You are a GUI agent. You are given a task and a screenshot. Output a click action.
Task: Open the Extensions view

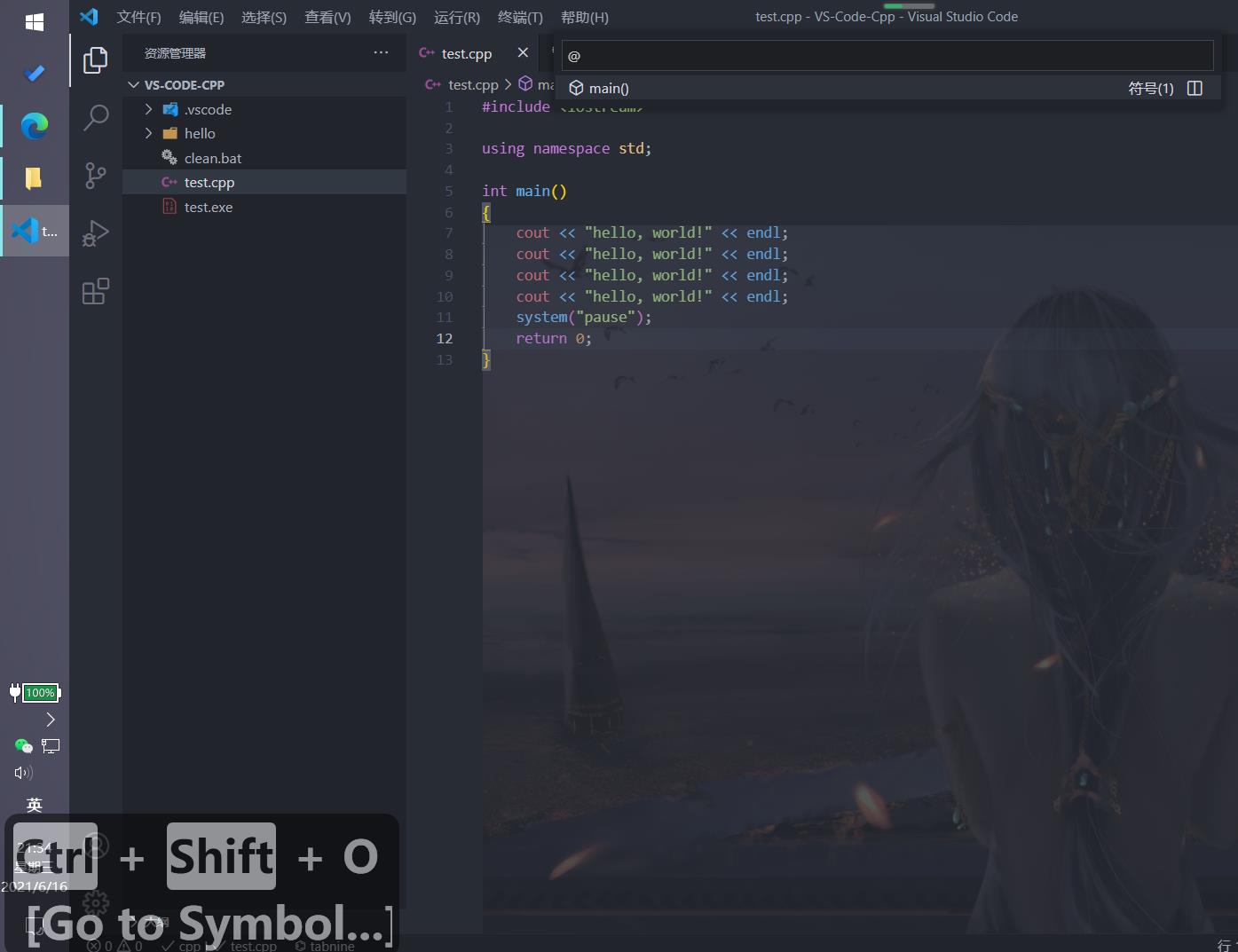[x=96, y=291]
